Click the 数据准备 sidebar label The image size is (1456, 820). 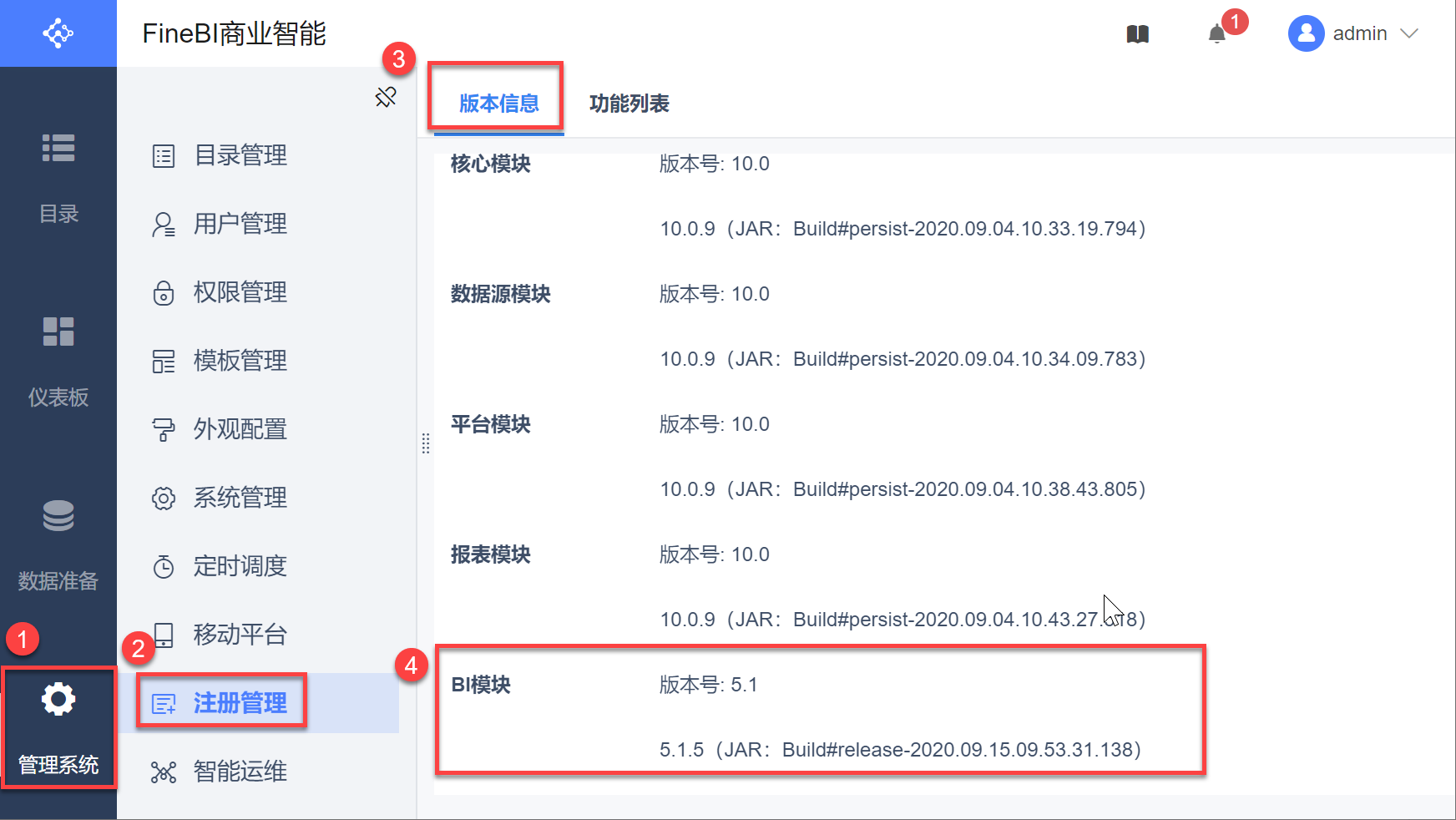58,581
